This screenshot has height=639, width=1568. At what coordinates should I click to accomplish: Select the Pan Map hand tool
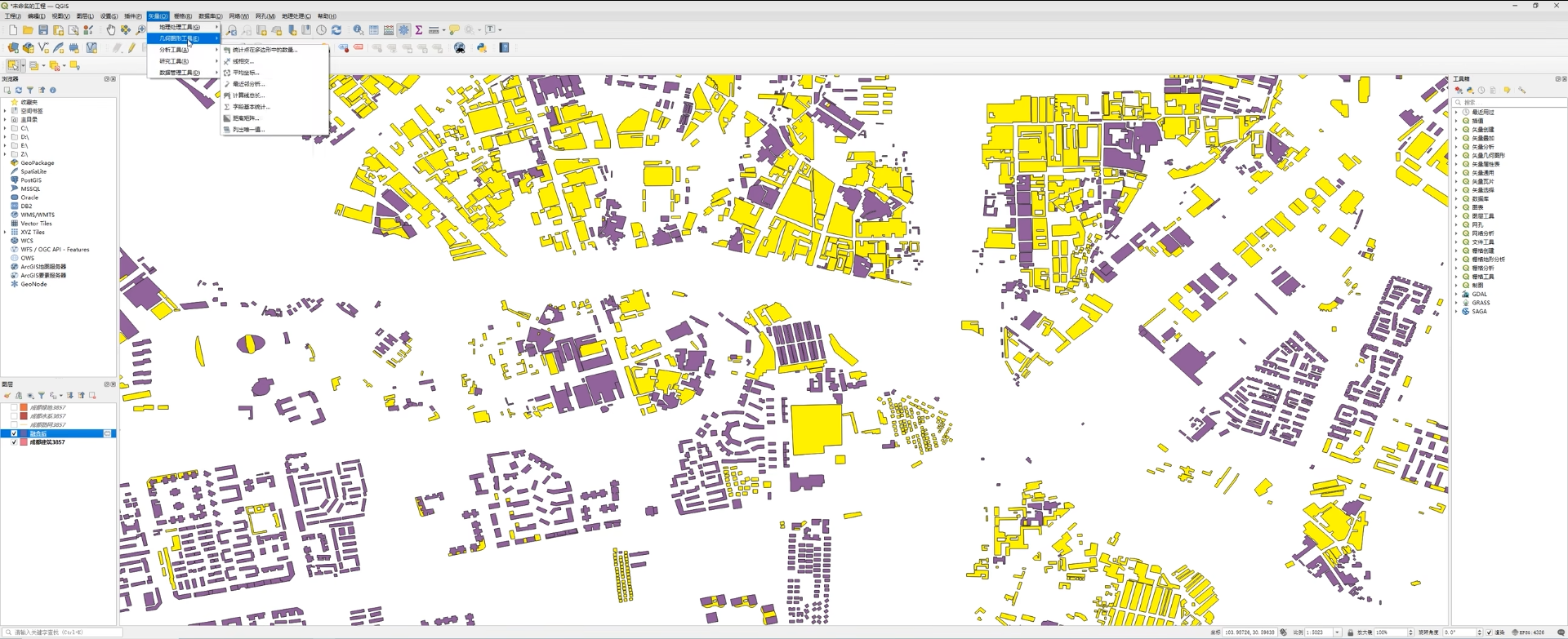[110, 30]
